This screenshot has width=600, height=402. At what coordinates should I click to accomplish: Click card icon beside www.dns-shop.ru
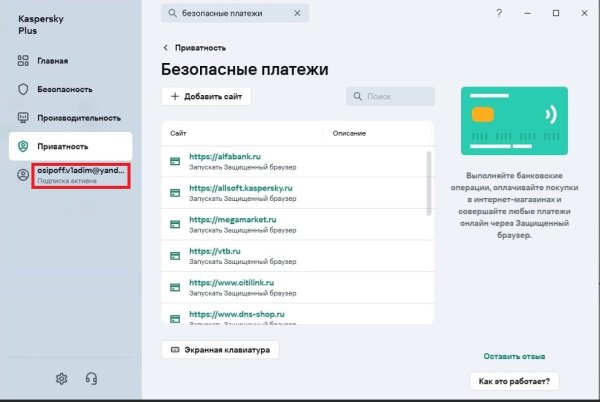175,319
